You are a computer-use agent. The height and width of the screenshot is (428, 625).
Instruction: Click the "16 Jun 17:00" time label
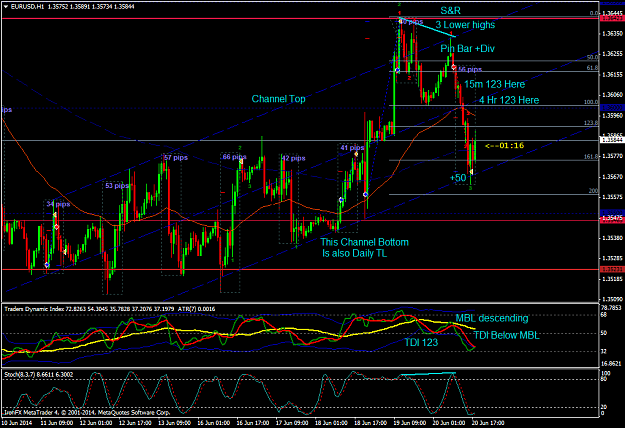253,423
